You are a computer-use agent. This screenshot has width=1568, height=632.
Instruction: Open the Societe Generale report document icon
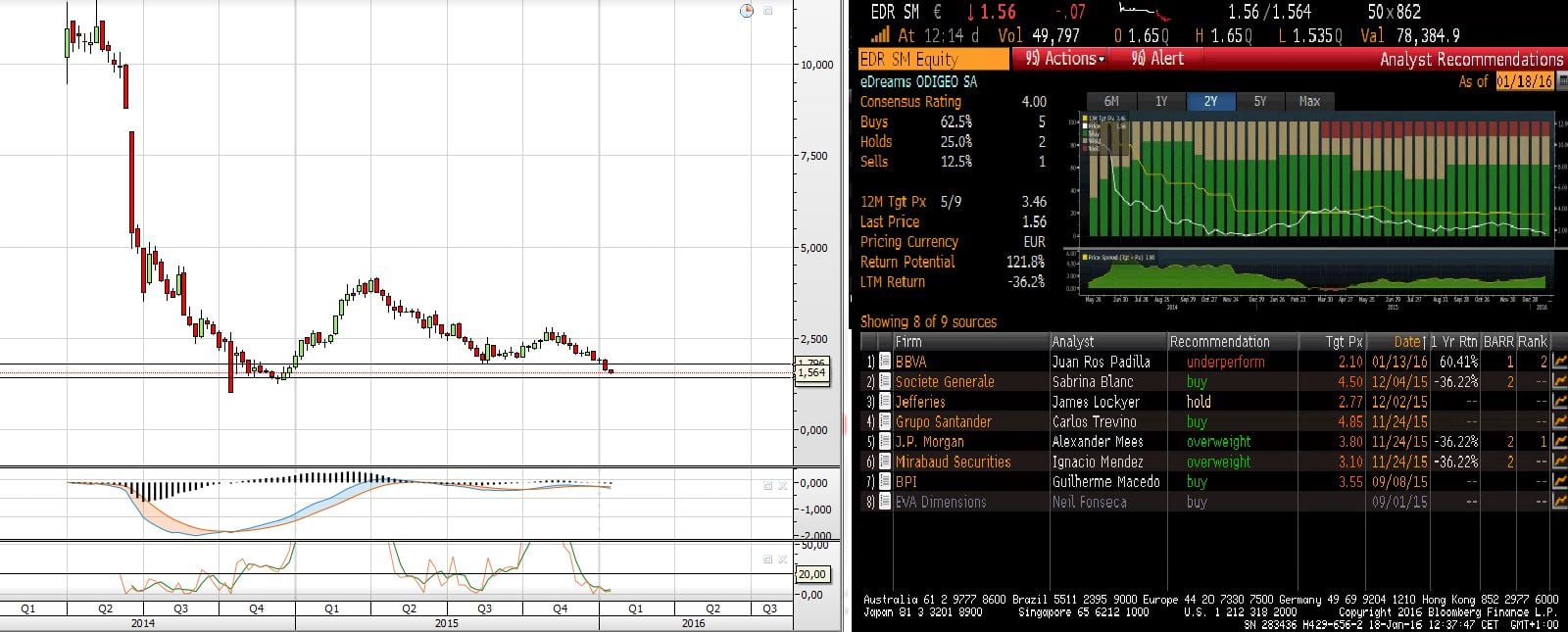[885, 381]
